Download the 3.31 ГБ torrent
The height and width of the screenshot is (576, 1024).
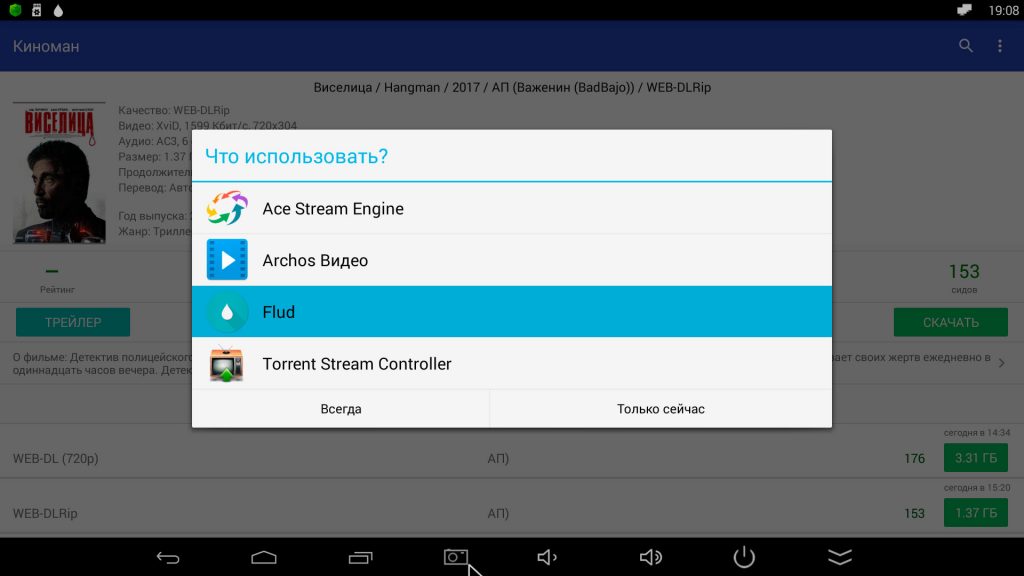point(976,458)
